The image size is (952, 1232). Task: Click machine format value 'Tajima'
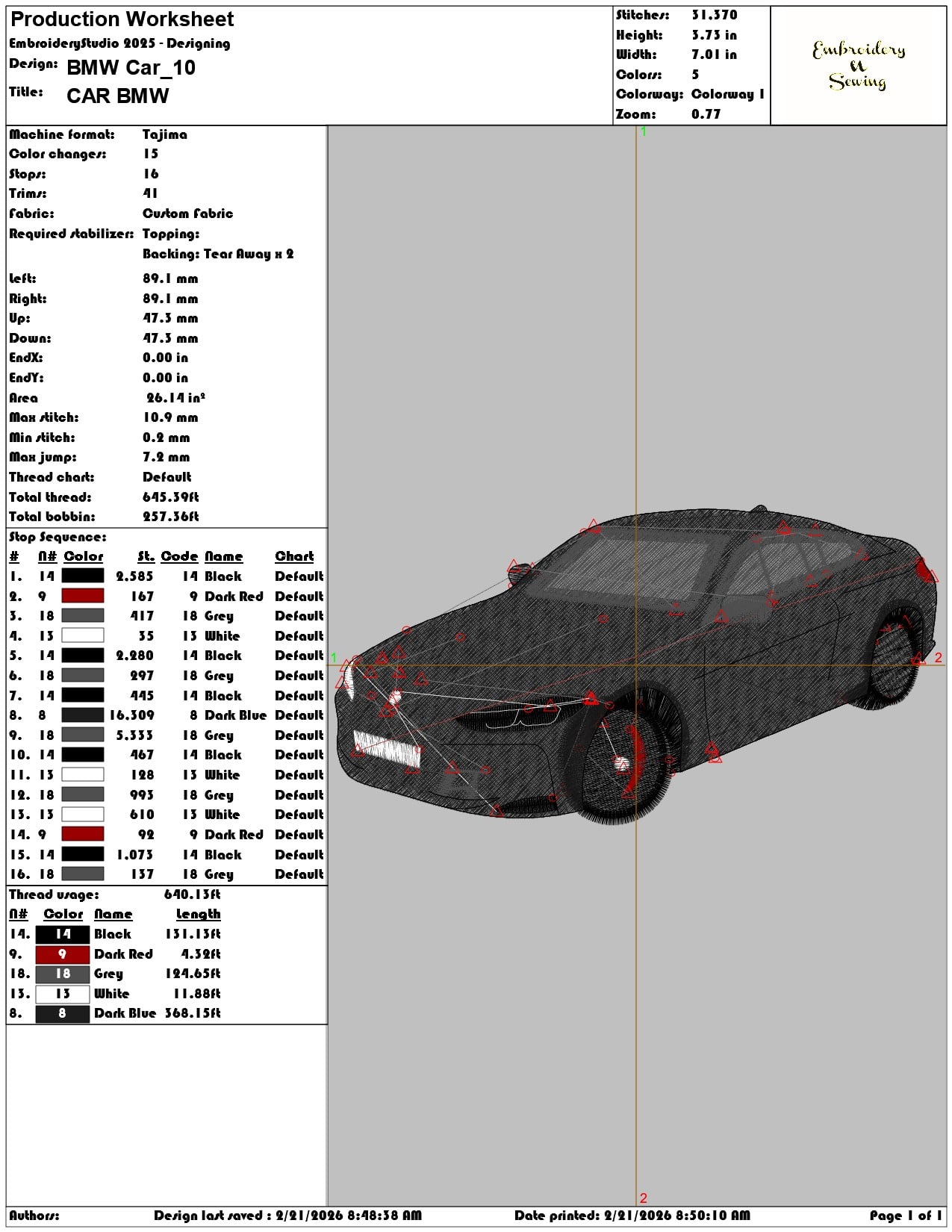point(164,134)
